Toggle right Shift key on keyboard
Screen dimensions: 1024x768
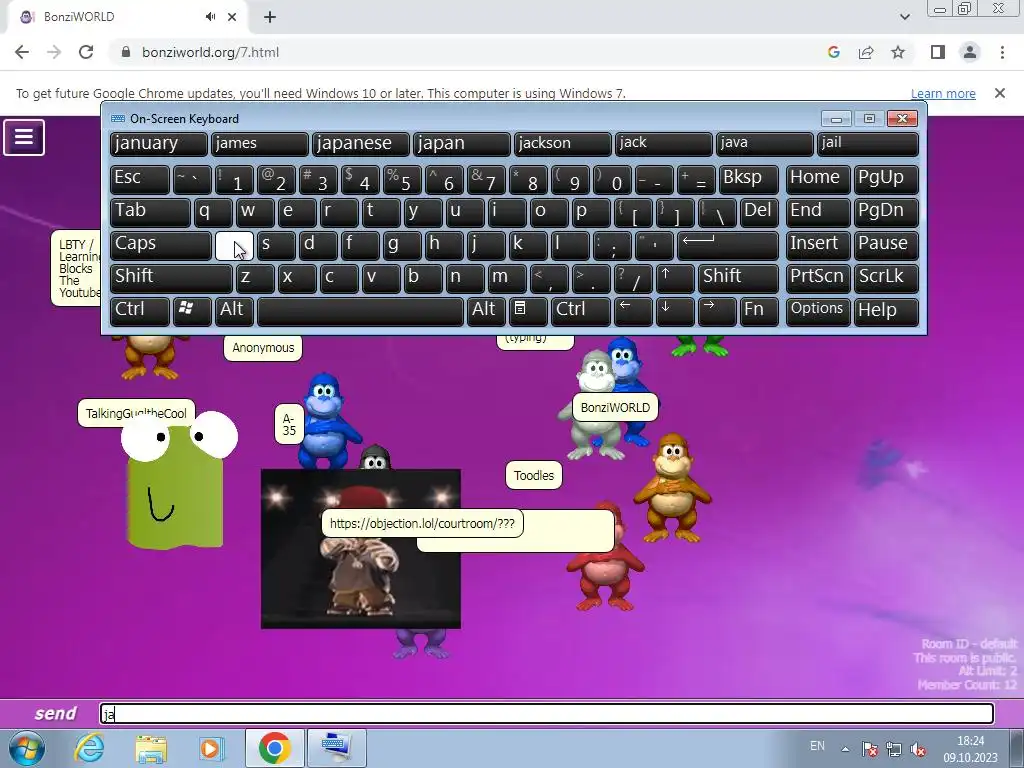click(x=738, y=278)
